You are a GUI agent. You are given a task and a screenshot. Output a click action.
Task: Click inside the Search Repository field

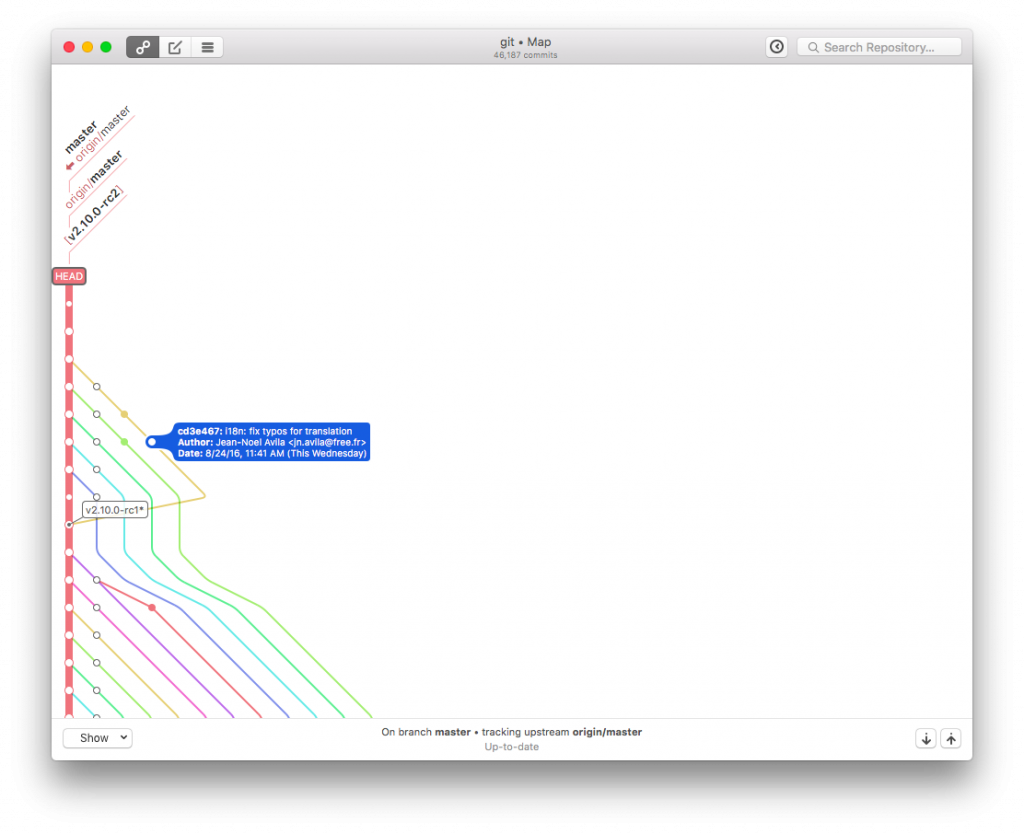point(878,47)
